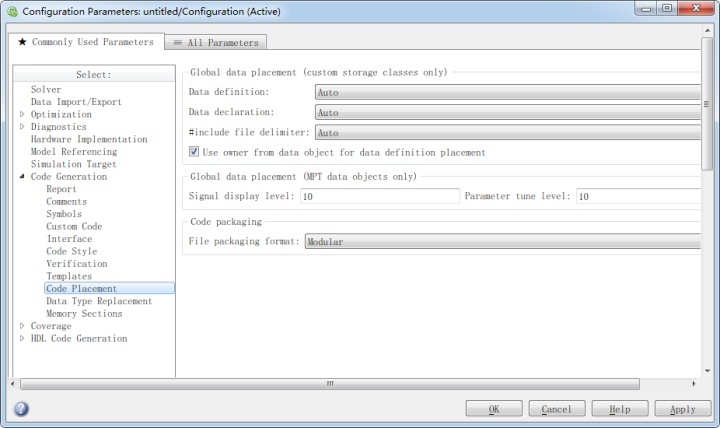Click the Cancel button

coord(557,409)
